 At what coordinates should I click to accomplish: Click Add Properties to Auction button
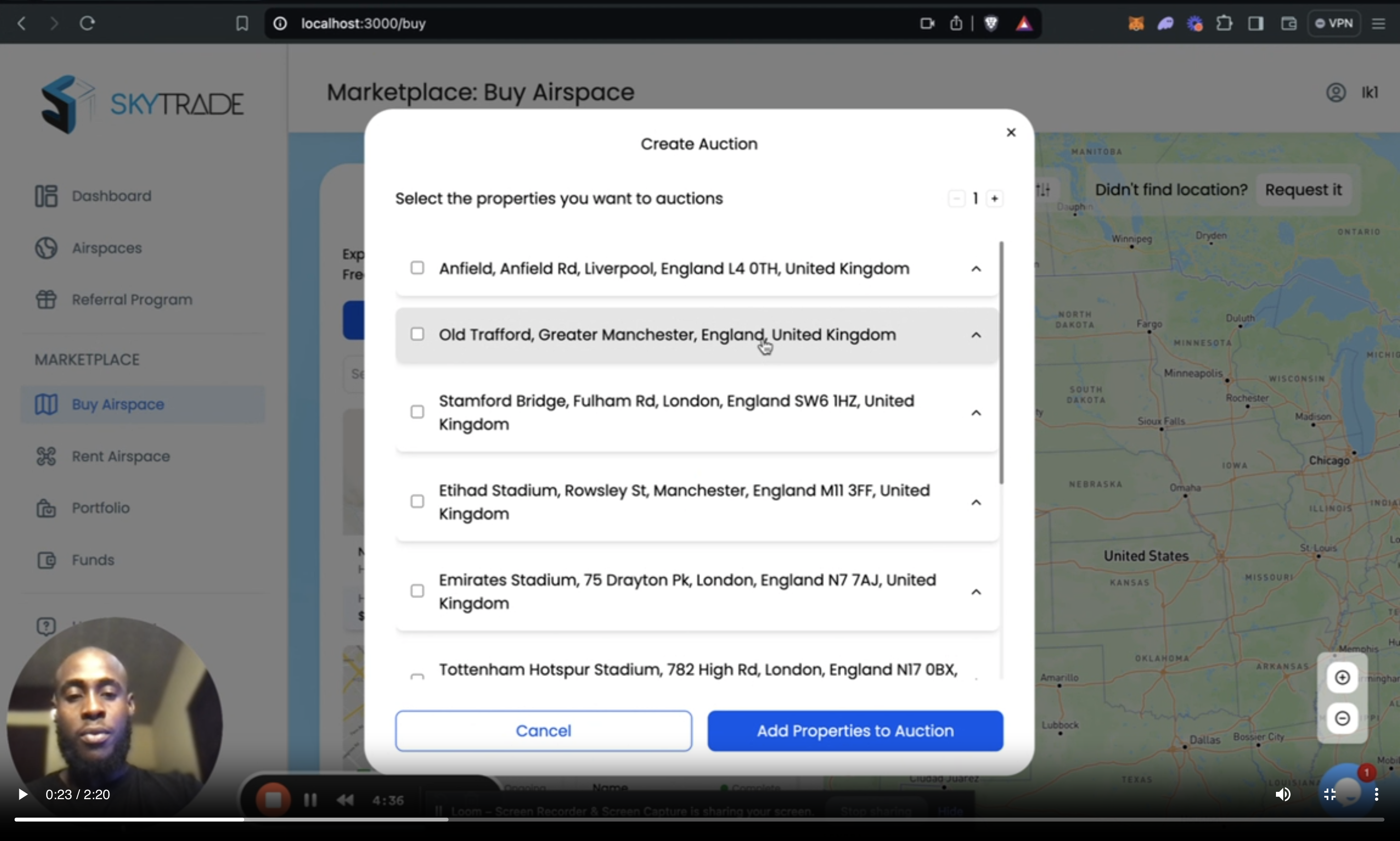click(855, 731)
